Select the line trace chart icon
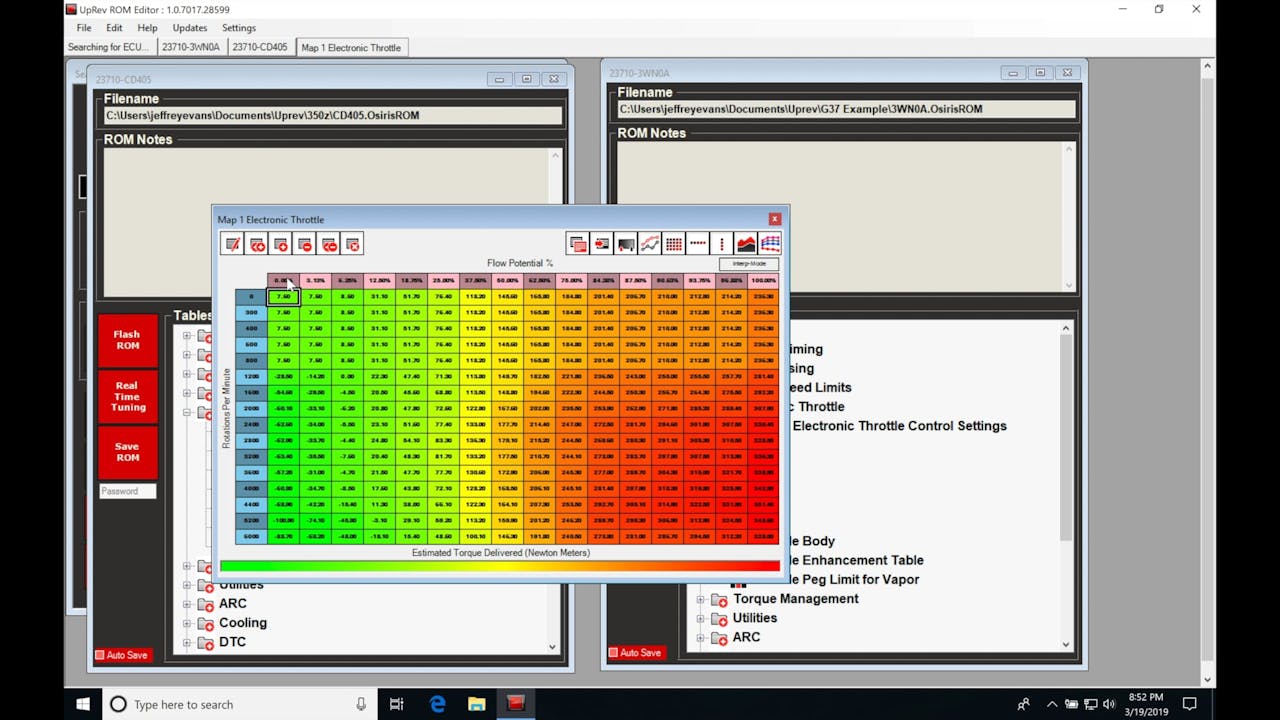Image resolution: width=1280 pixels, height=720 pixels. coord(648,243)
